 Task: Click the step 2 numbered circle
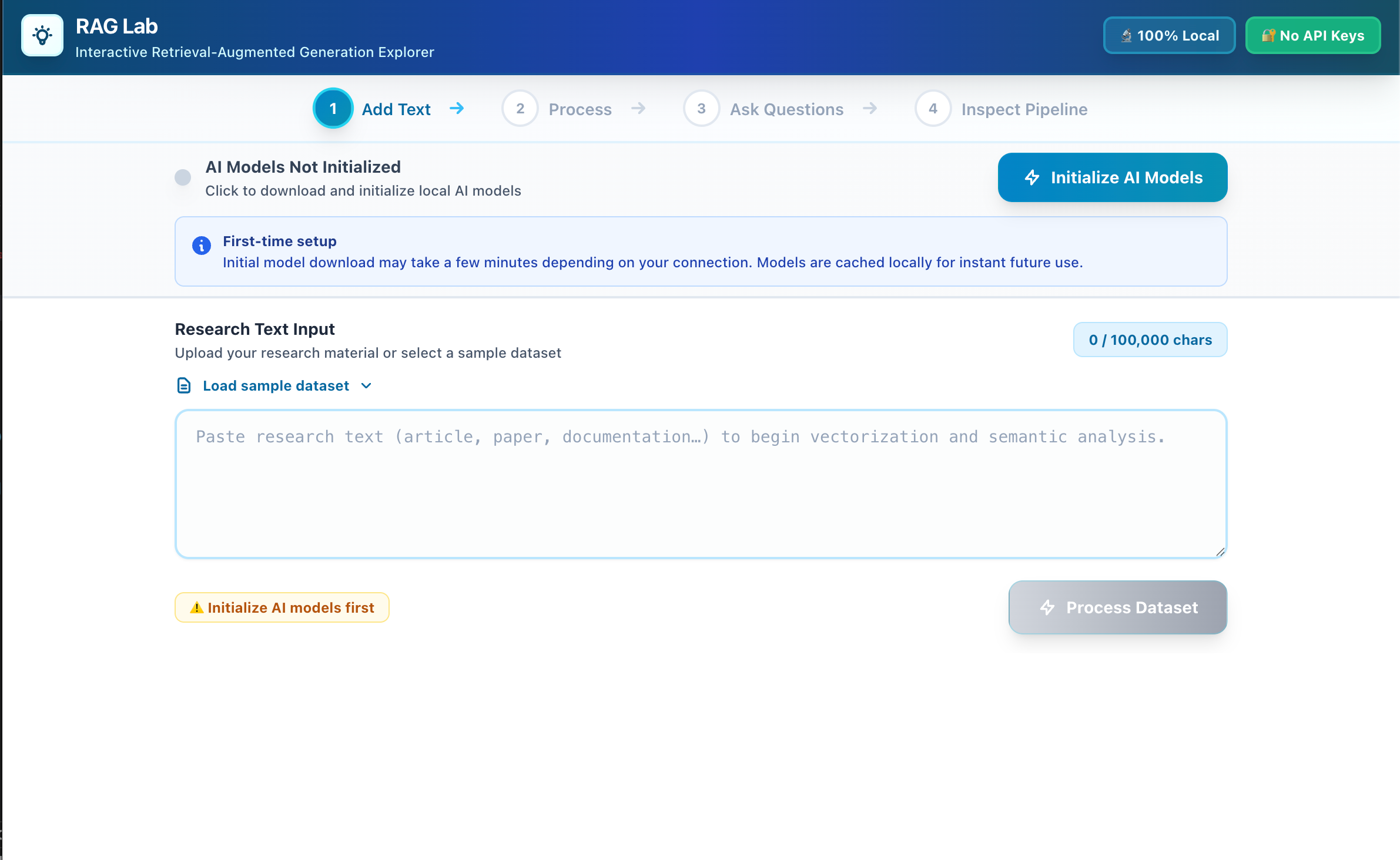click(520, 109)
